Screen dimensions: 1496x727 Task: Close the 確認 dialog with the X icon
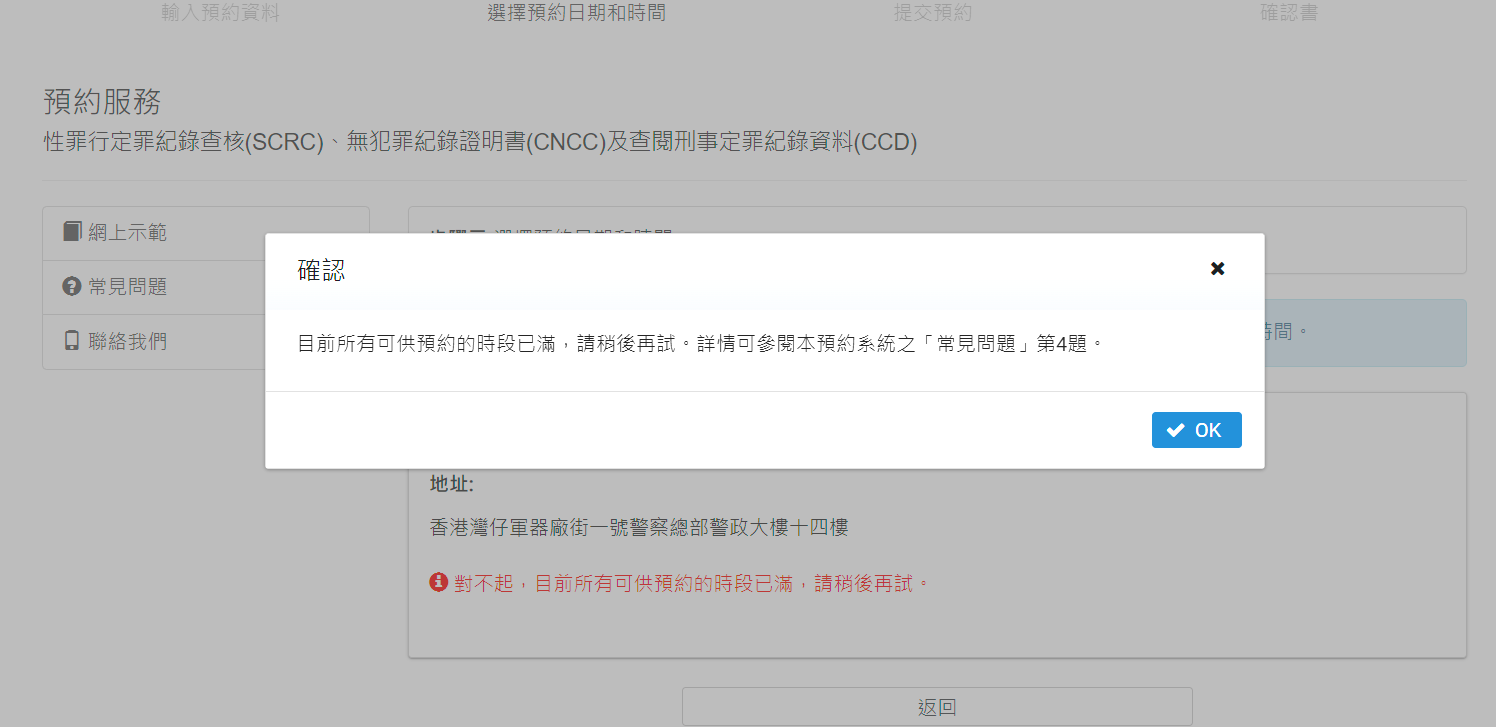coord(1217,268)
